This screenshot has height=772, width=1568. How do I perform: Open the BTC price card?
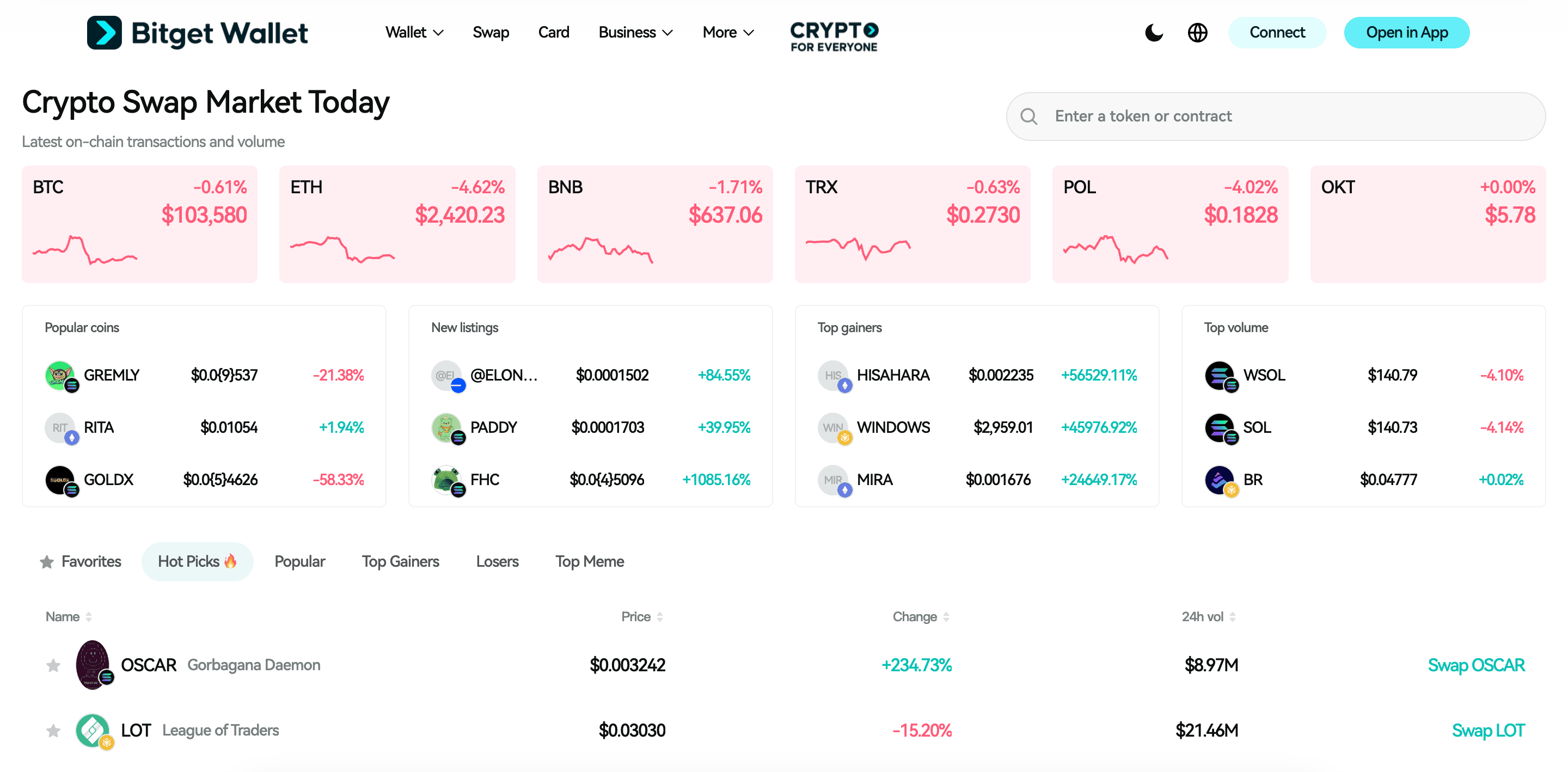click(139, 224)
